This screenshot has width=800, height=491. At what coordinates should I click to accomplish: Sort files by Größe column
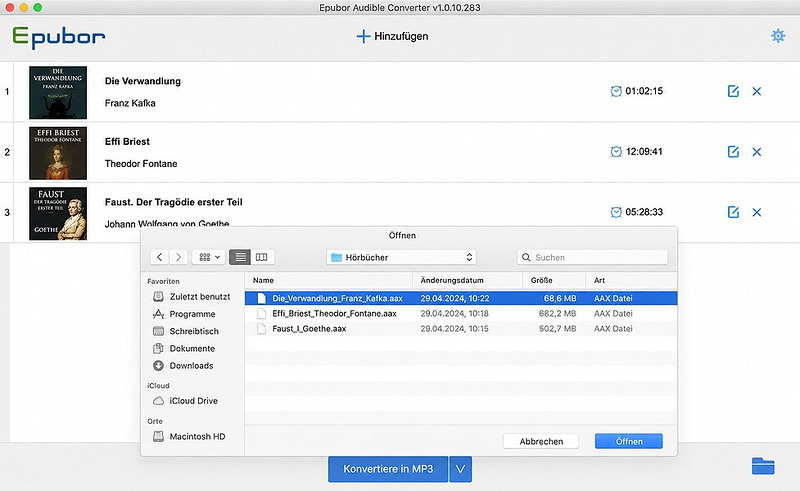[554, 280]
